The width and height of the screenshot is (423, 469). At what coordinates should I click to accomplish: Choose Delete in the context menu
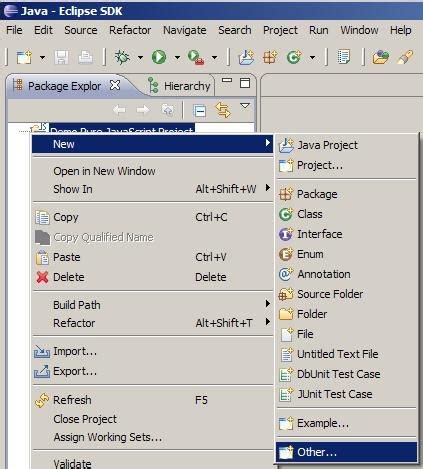click(152, 277)
